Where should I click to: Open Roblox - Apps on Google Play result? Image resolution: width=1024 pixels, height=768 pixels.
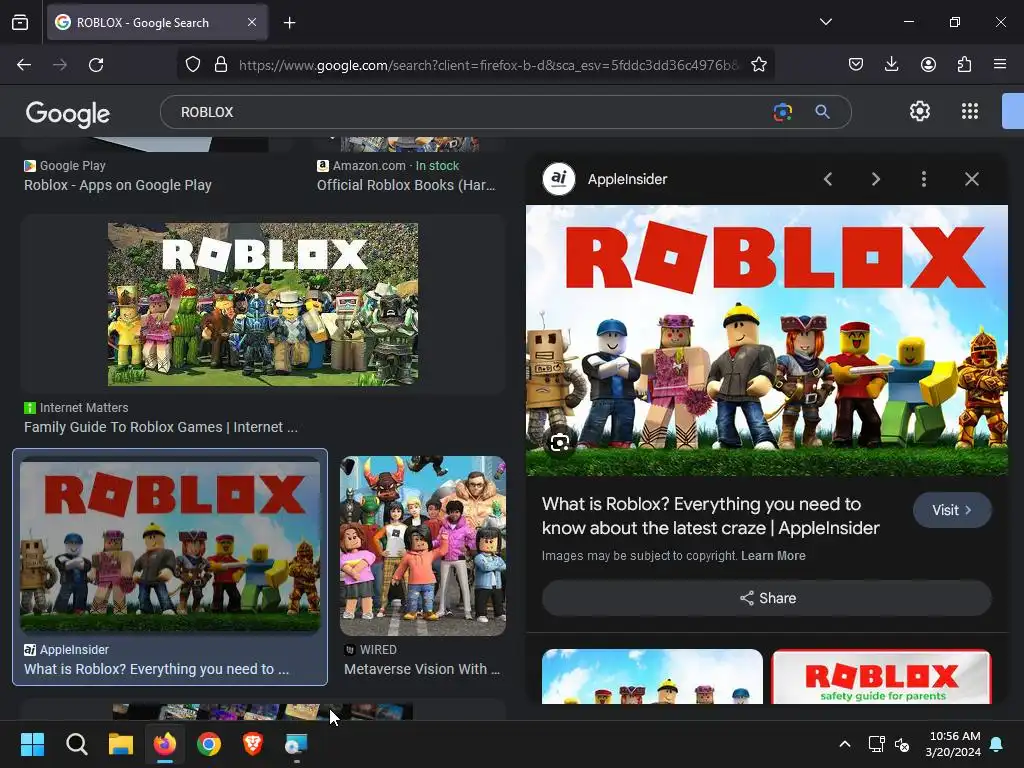click(x=118, y=185)
